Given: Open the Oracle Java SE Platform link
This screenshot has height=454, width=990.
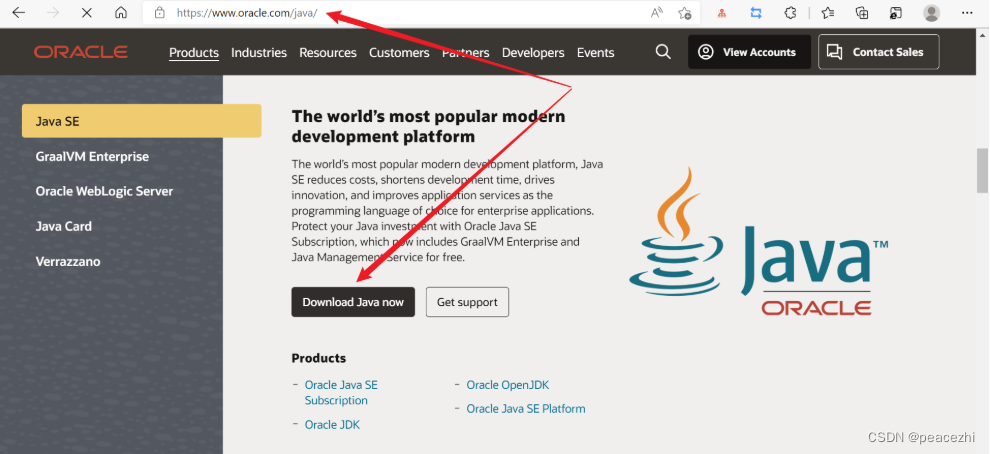Looking at the screenshot, I should [526, 409].
